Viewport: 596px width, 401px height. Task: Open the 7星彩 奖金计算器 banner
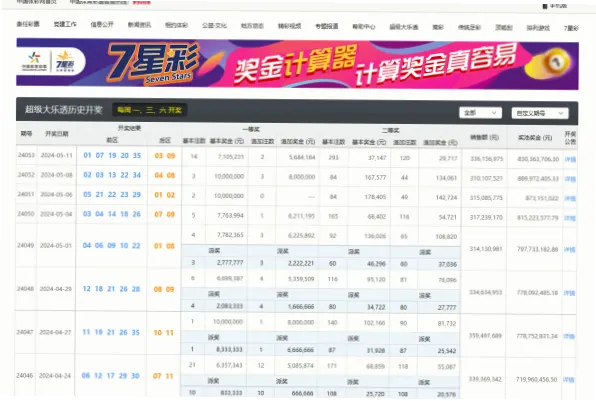click(x=297, y=64)
